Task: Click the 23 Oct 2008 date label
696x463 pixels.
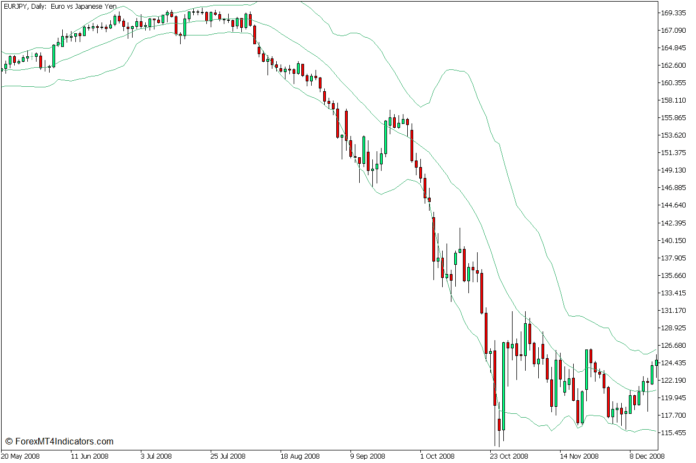Action: pyautogui.click(x=505, y=456)
